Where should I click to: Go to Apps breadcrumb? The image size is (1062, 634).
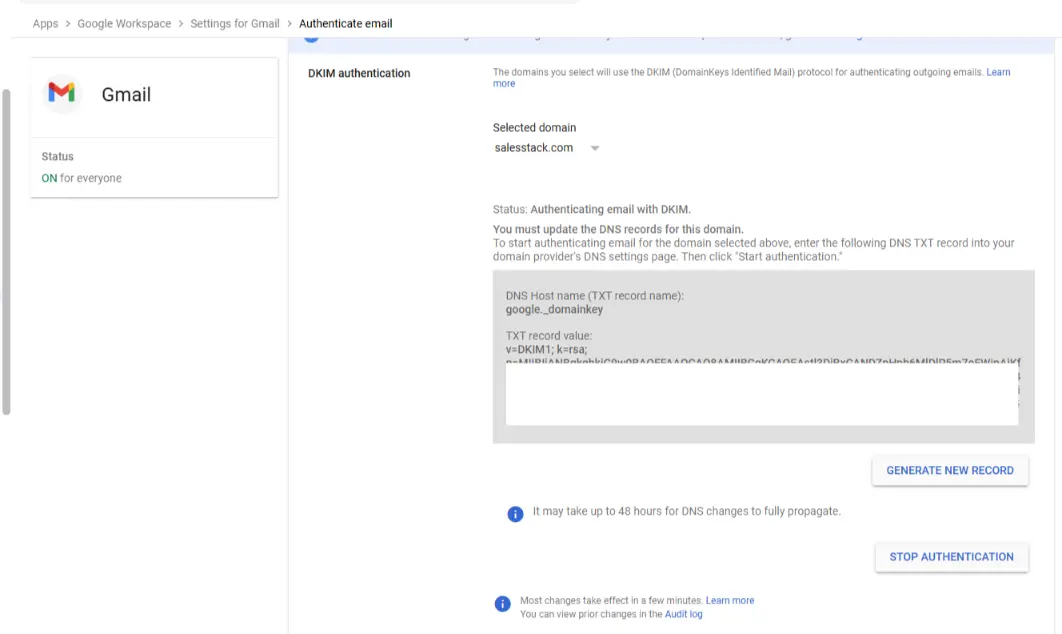[45, 24]
